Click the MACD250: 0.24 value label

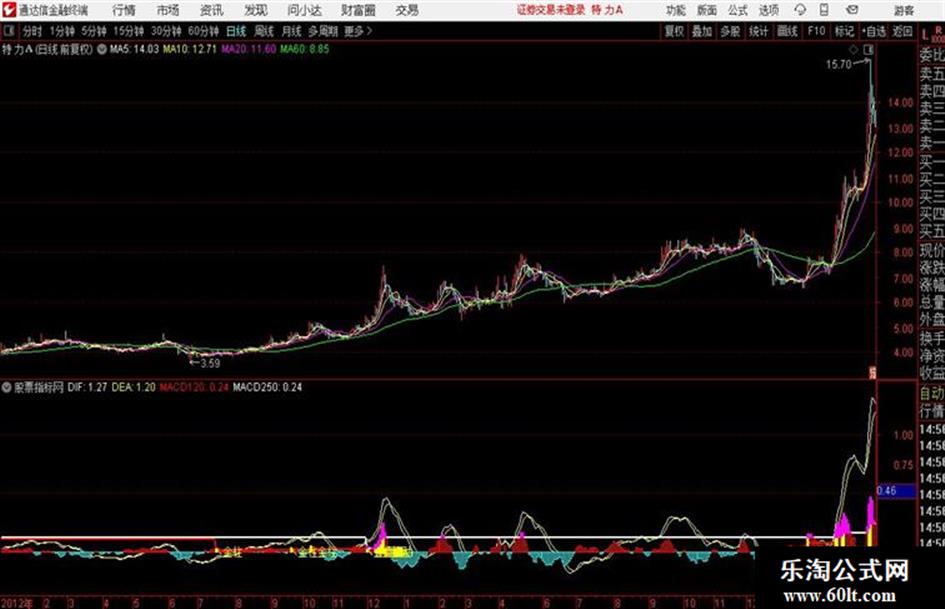(x=267, y=388)
